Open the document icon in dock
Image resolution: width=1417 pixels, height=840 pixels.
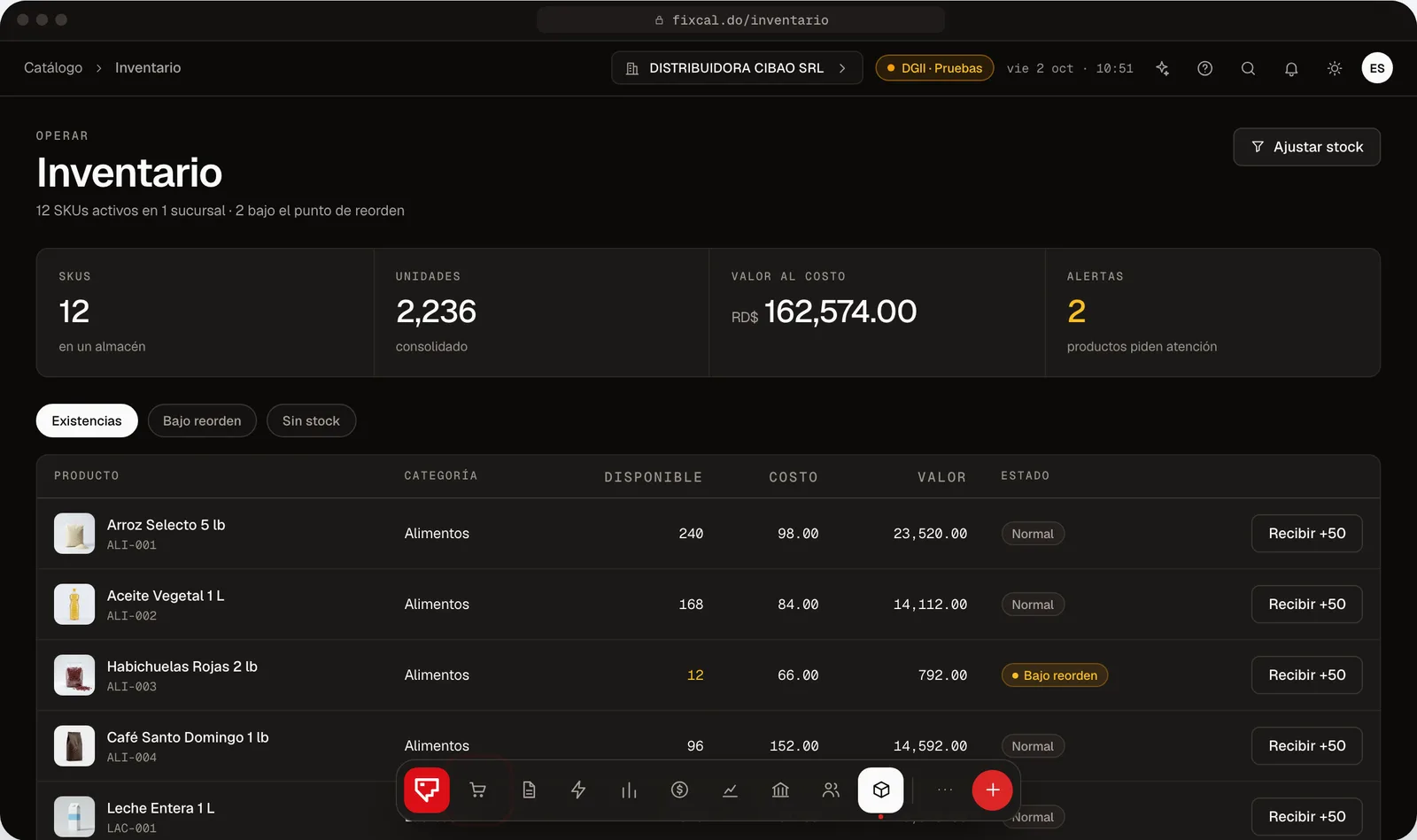pyautogui.click(x=529, y=790)
